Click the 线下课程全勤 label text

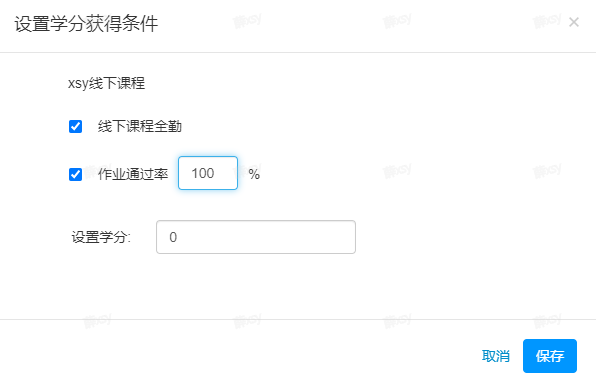[x=140, y=127]
